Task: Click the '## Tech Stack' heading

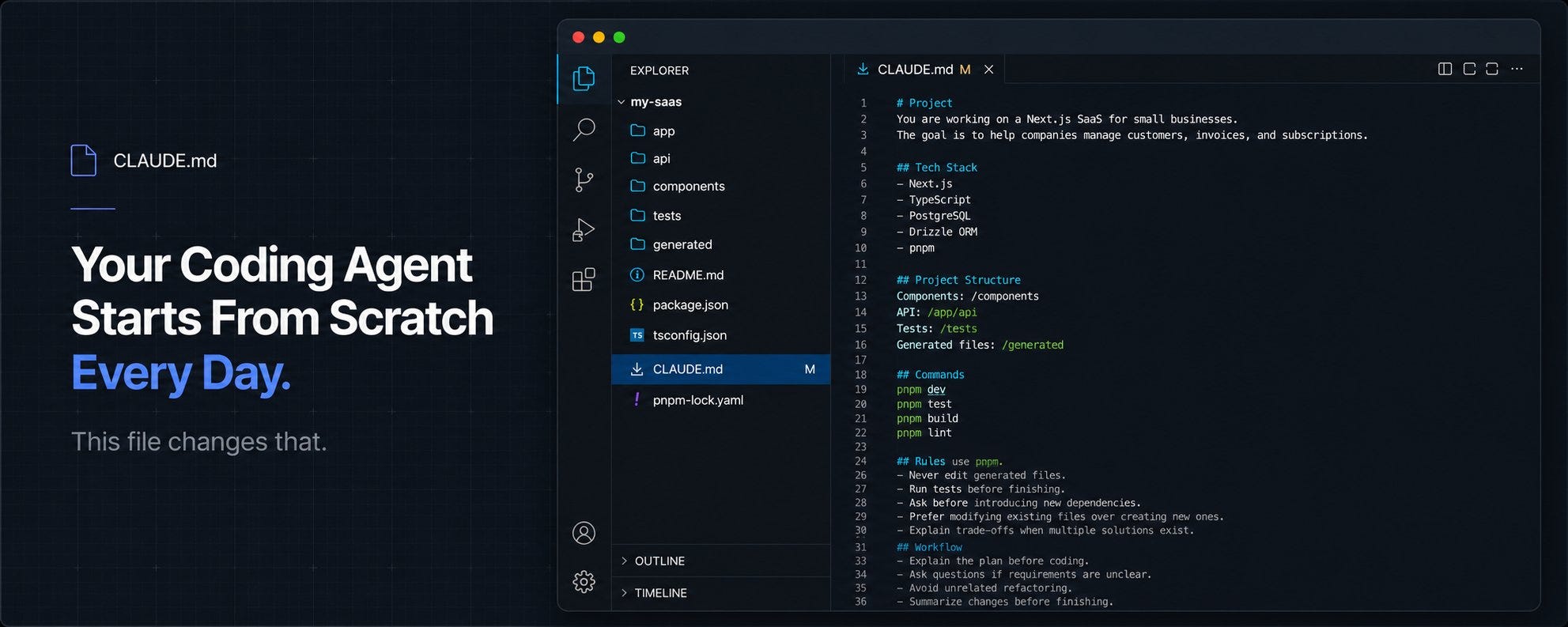Action: click(x=936, y=168)
